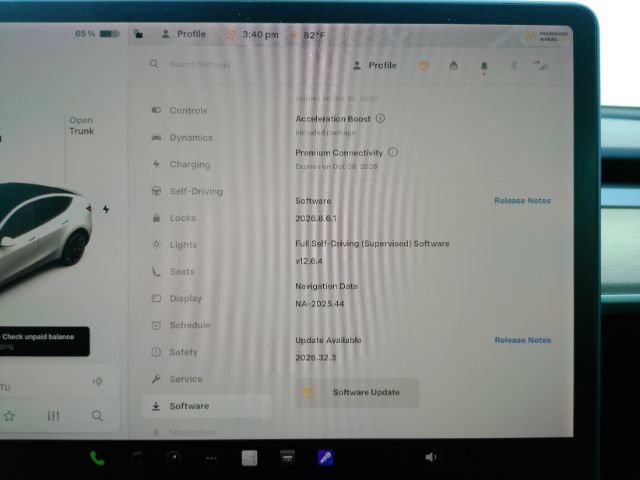Viewport: 640px width, 480px height.
Task: Tap the charge port lightning bolt icon
Action: tap(106, 209)
